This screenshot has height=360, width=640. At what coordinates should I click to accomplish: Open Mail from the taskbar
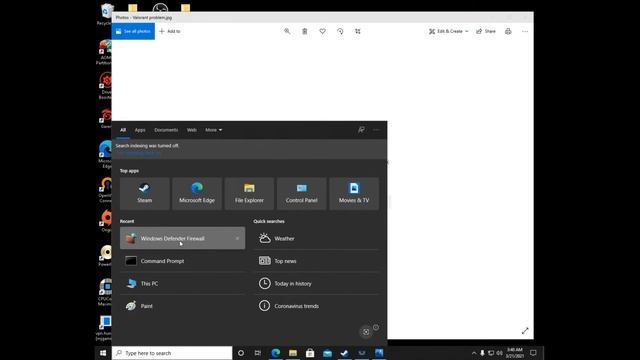coord(327,353)
